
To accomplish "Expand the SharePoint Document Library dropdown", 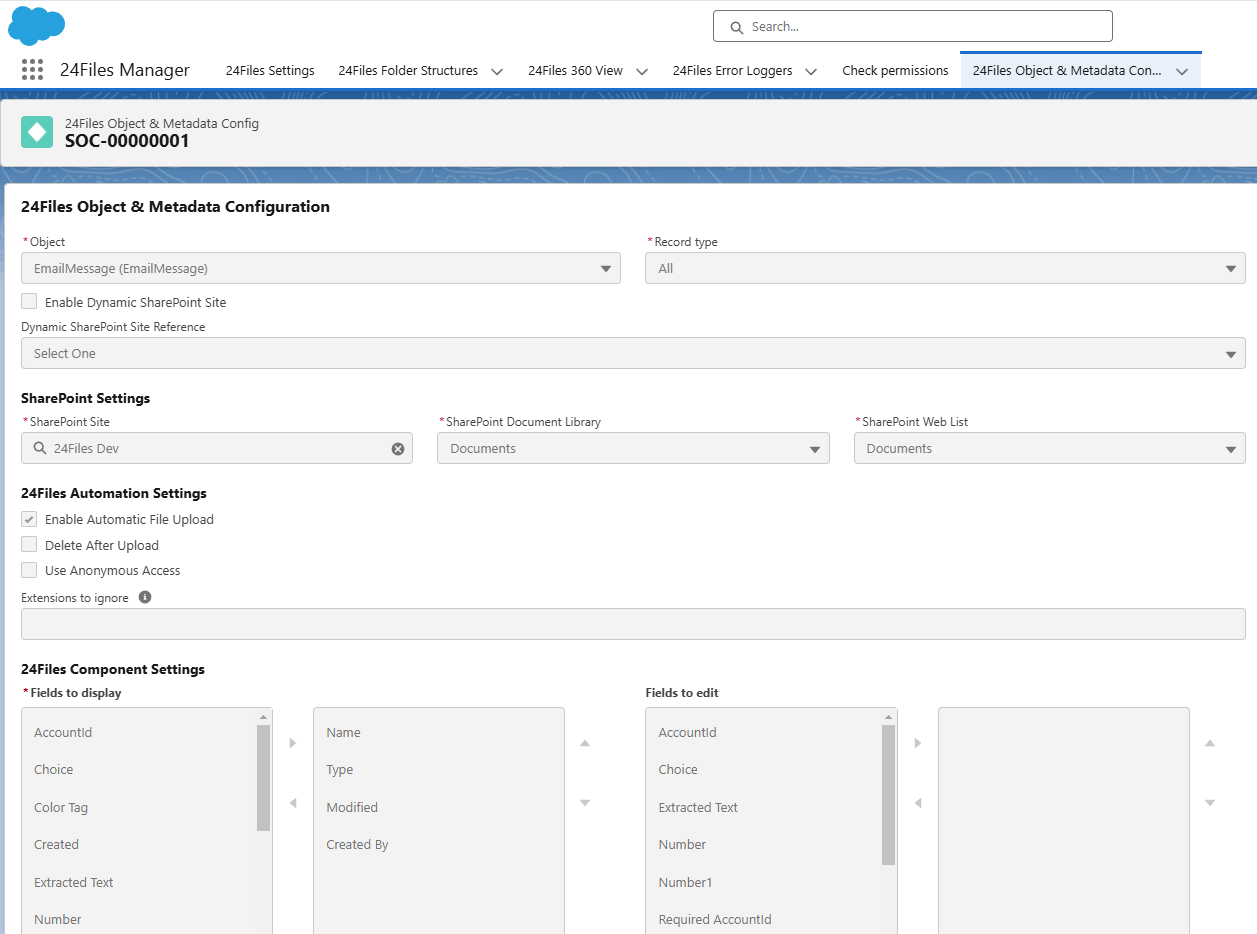I will (x=633, y=449).
